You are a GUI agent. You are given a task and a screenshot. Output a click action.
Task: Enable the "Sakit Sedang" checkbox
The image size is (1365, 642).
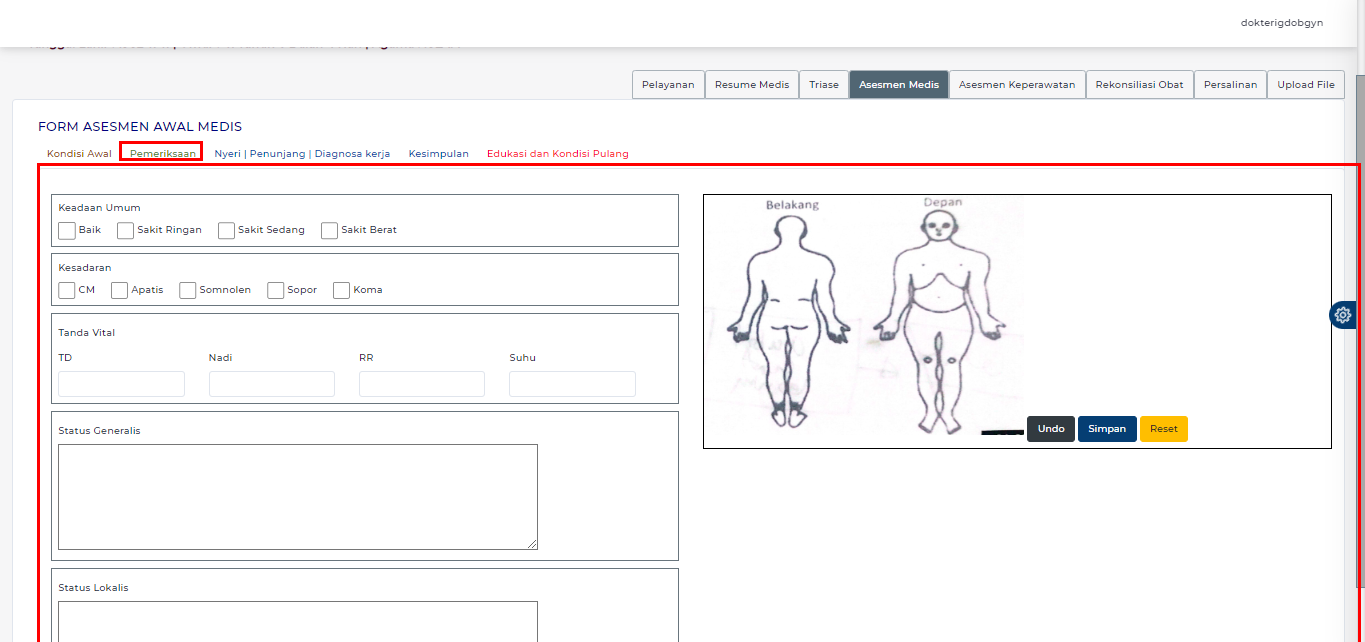[x=226, y=230]
